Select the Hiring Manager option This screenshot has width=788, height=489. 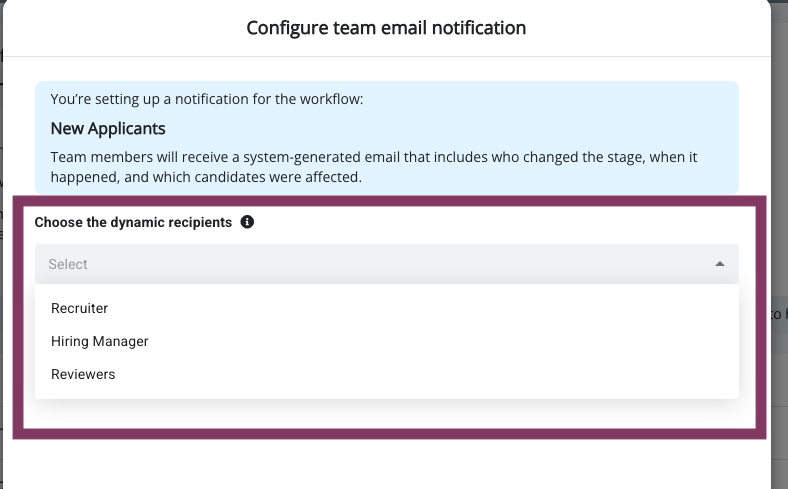[100, 341]
